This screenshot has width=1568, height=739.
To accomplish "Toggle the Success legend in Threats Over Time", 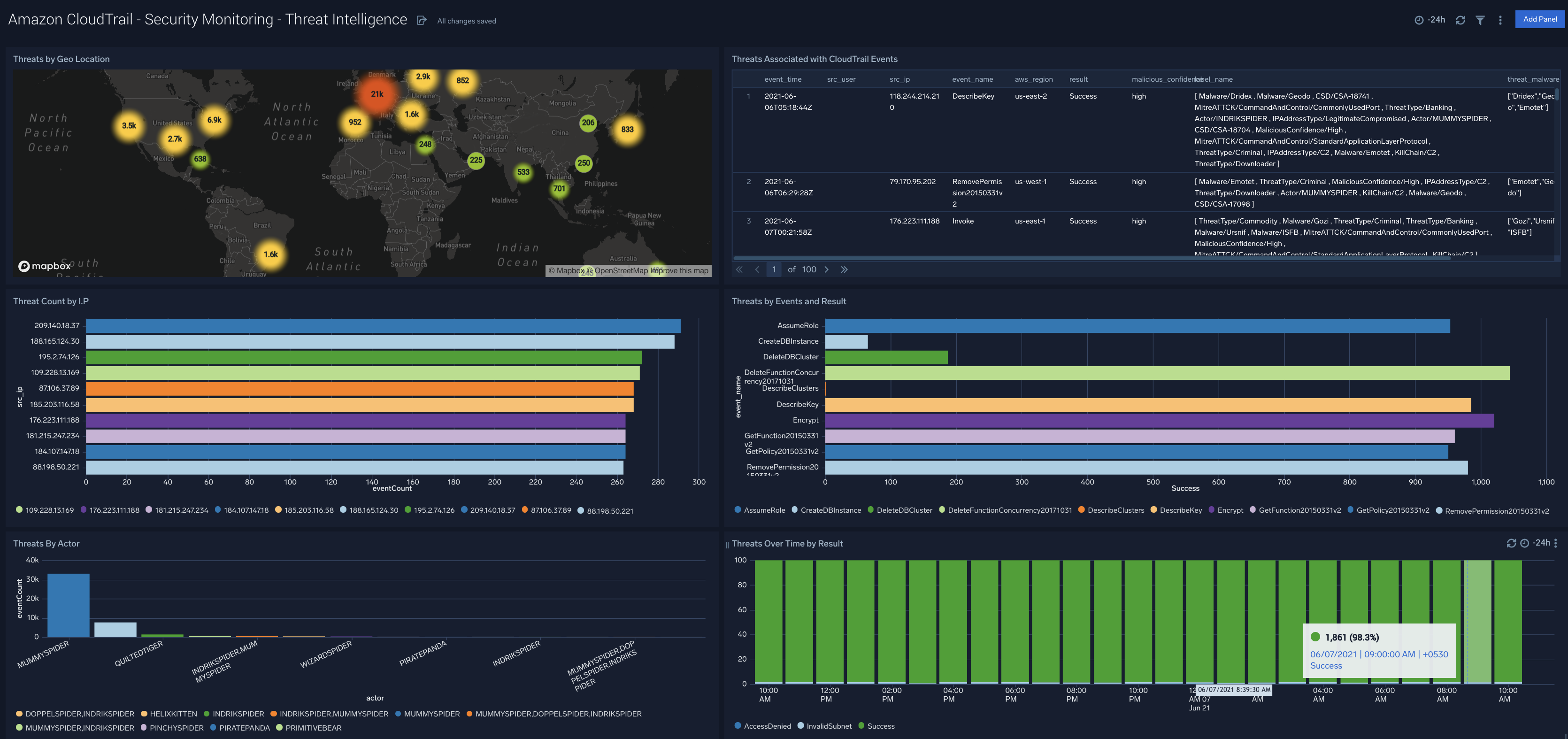I will coord(880,725).
